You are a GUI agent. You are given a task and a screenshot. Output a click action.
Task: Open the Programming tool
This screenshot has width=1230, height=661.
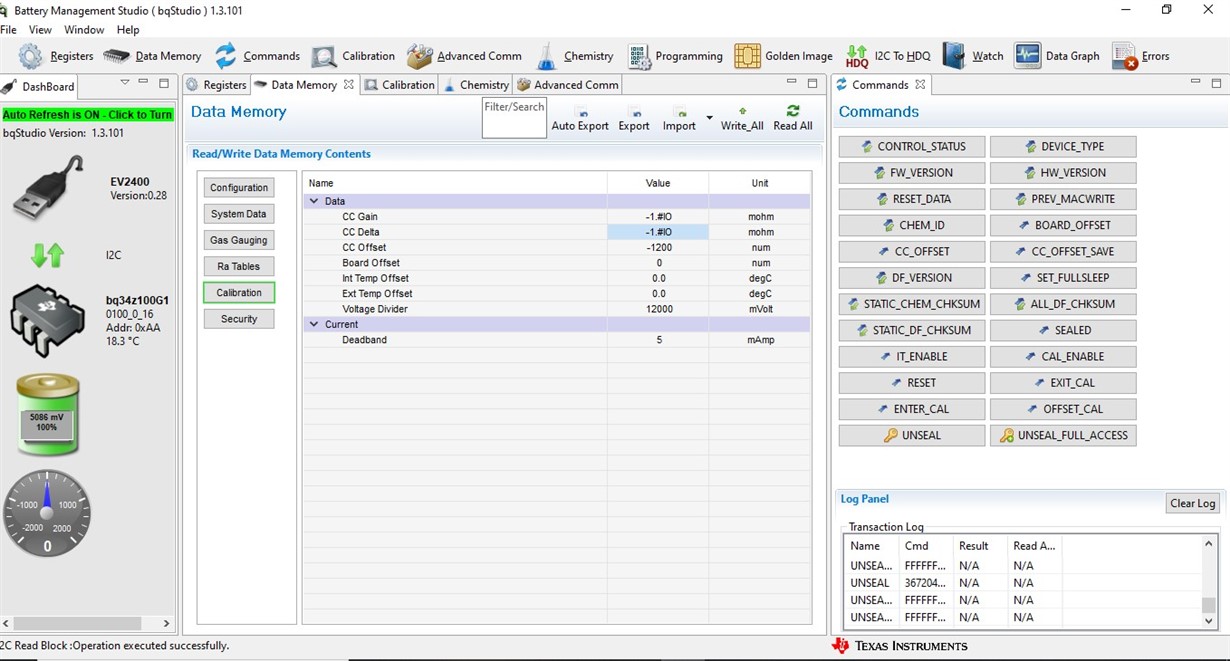[x=675, y=56]
